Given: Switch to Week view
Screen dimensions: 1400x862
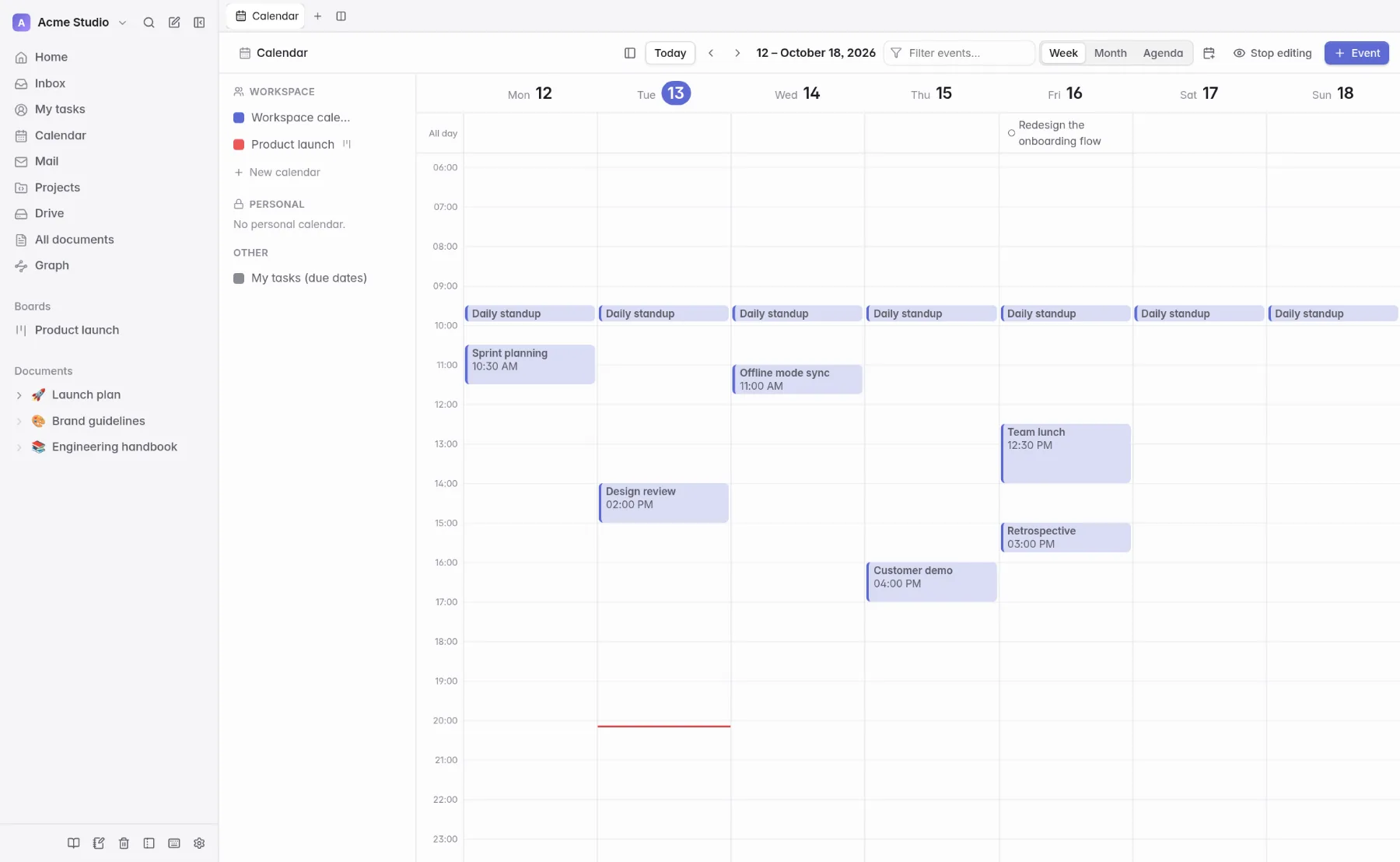Looking at the screenshot, I should pos(1063,53).
